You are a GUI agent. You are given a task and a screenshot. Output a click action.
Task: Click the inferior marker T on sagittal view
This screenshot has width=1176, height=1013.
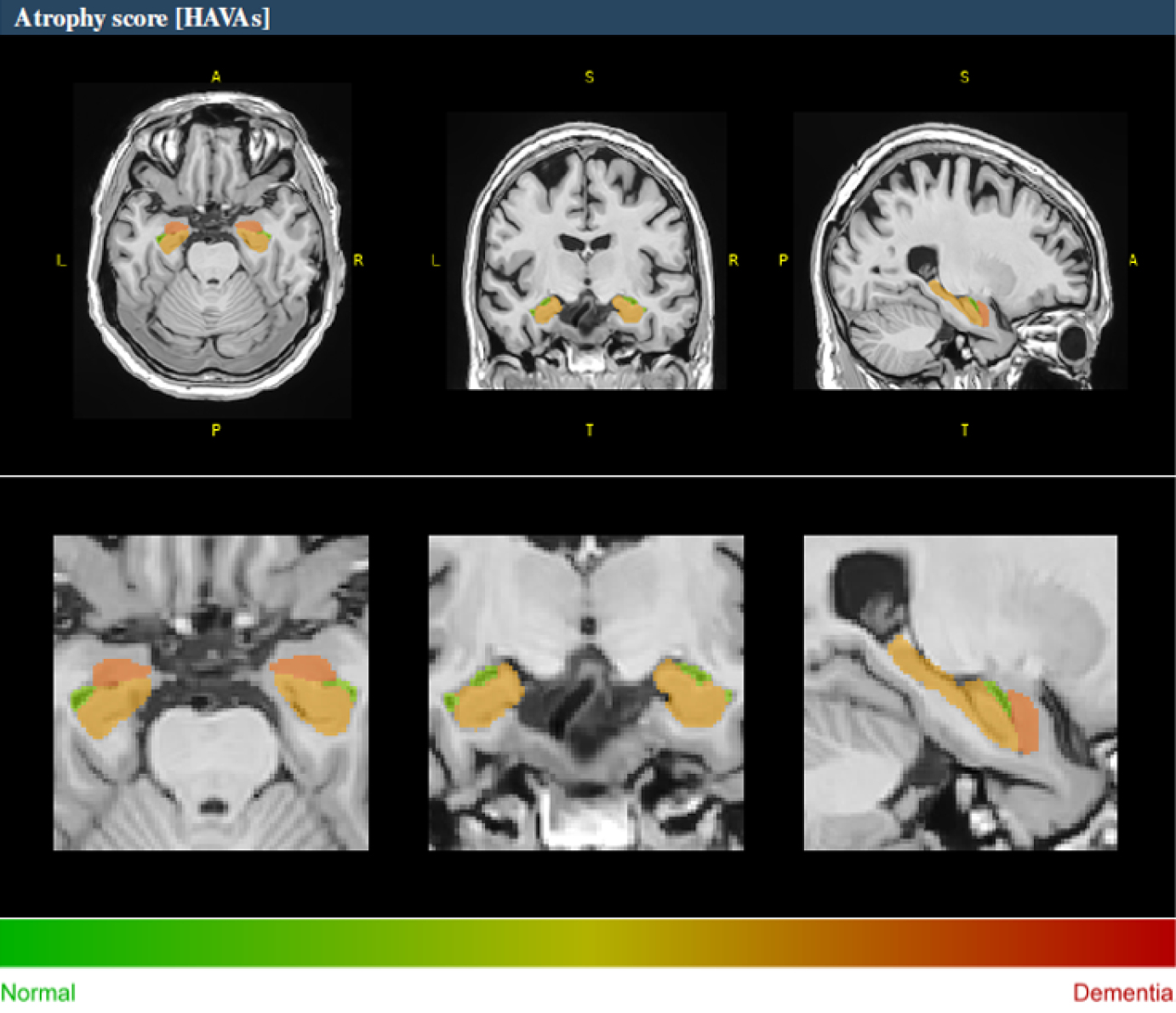(x=964, y=431)
